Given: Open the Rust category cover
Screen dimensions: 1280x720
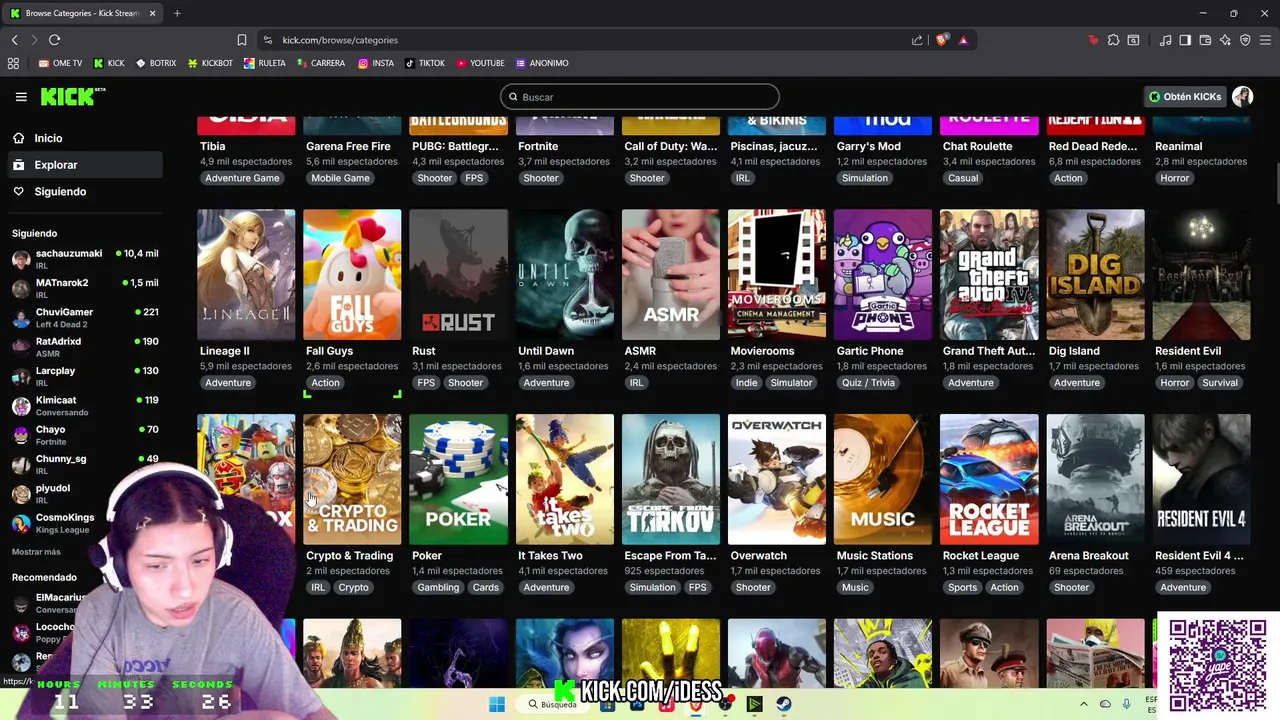Looking at the screenshot, I should coord(458,275).
